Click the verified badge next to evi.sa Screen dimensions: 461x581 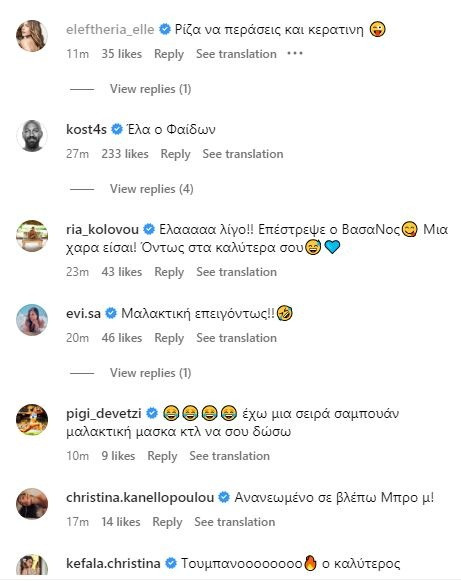coord(110,313)
